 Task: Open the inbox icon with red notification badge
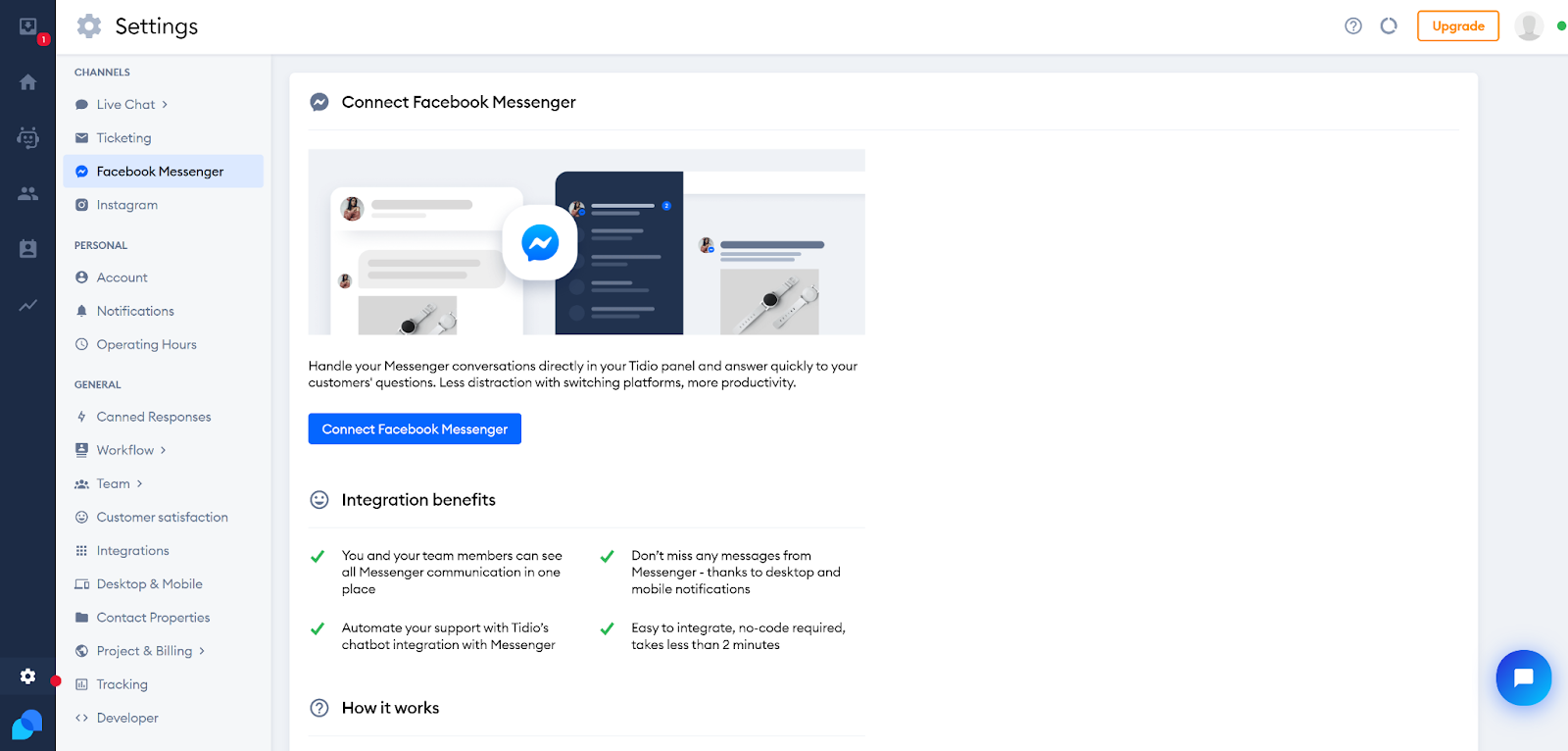[28, 27]
